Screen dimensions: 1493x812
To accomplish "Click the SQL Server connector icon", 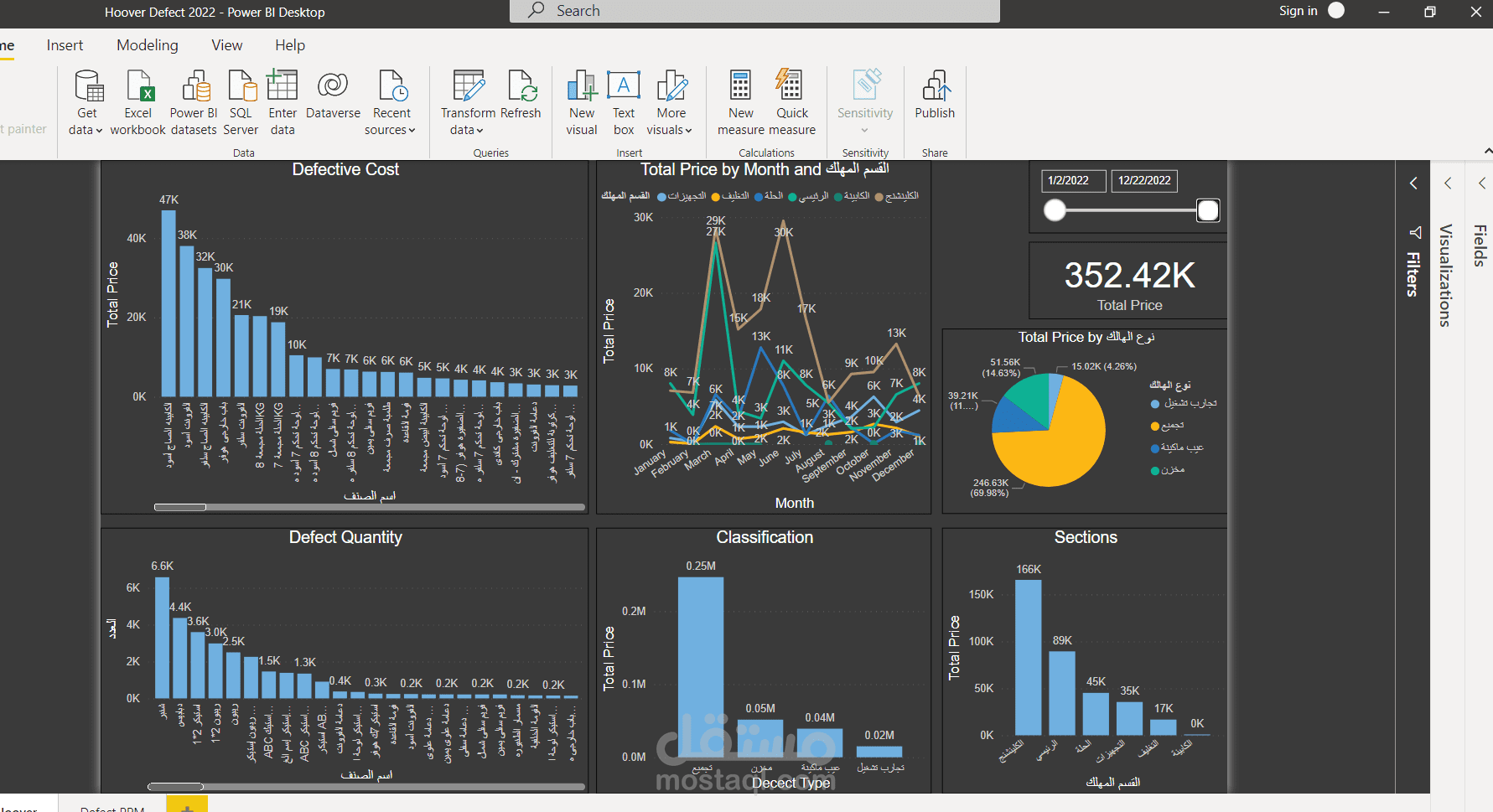I will click(x=241, y=85).
